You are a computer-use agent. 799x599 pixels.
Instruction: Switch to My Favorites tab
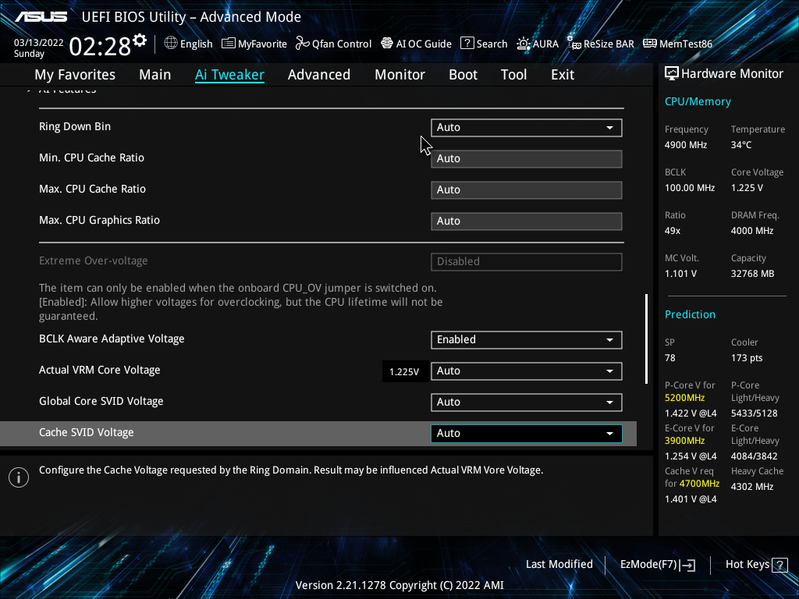coord(75,74)
